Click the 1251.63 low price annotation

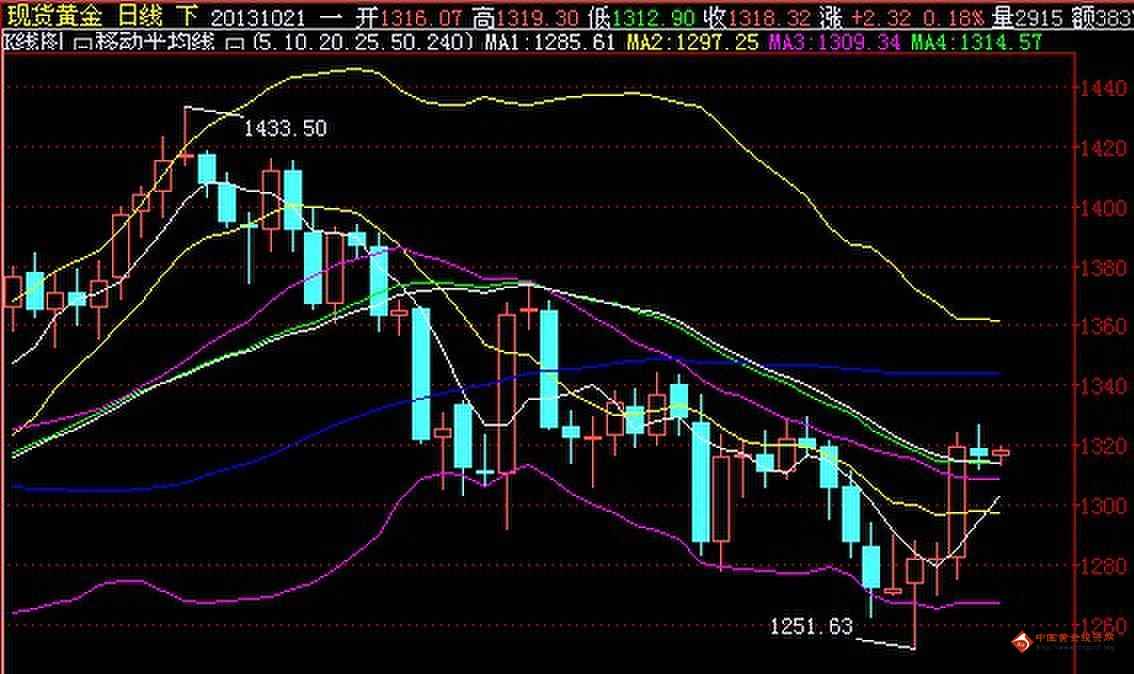click(x=811, y=626)
